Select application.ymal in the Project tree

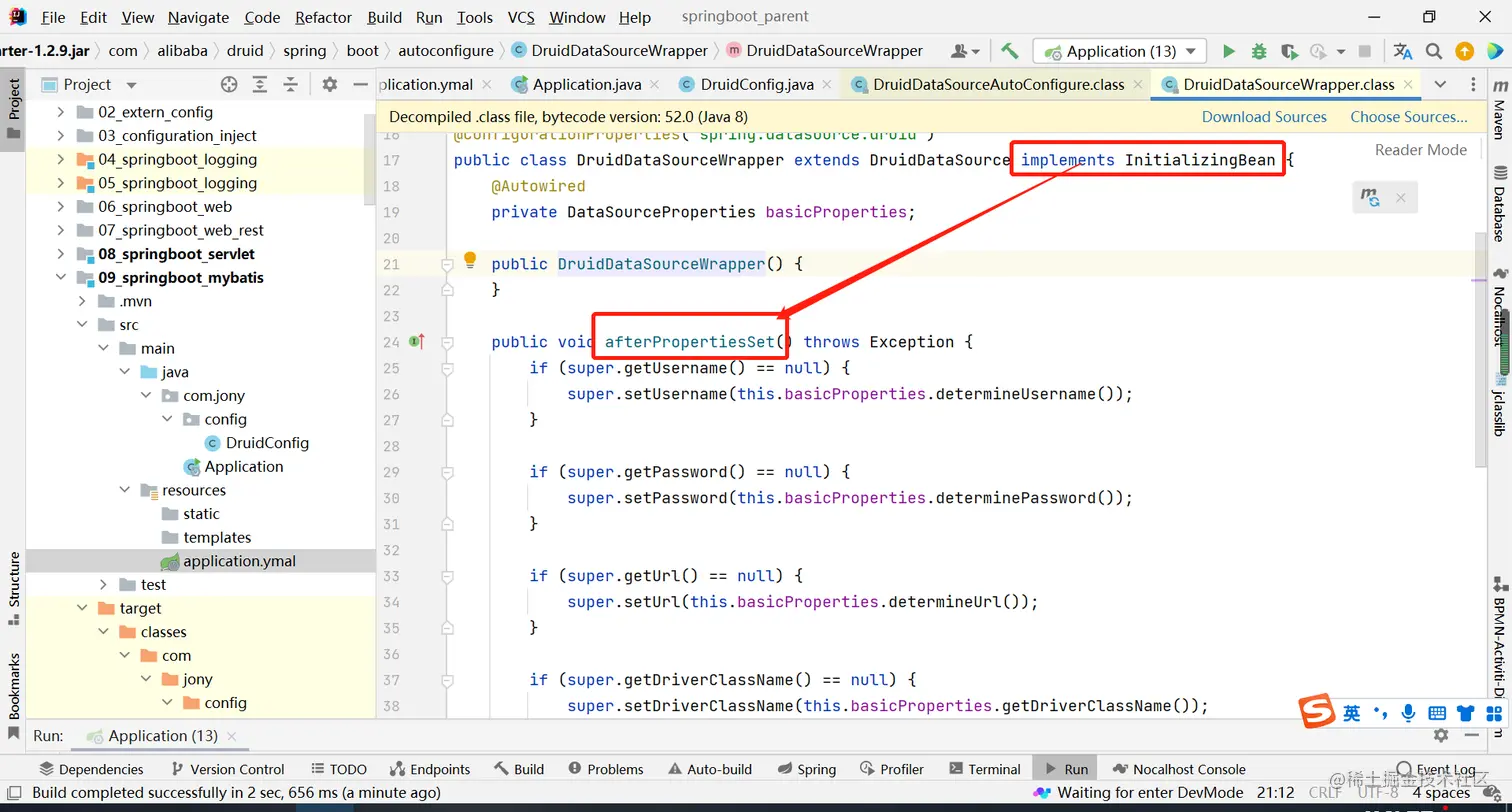239,561
